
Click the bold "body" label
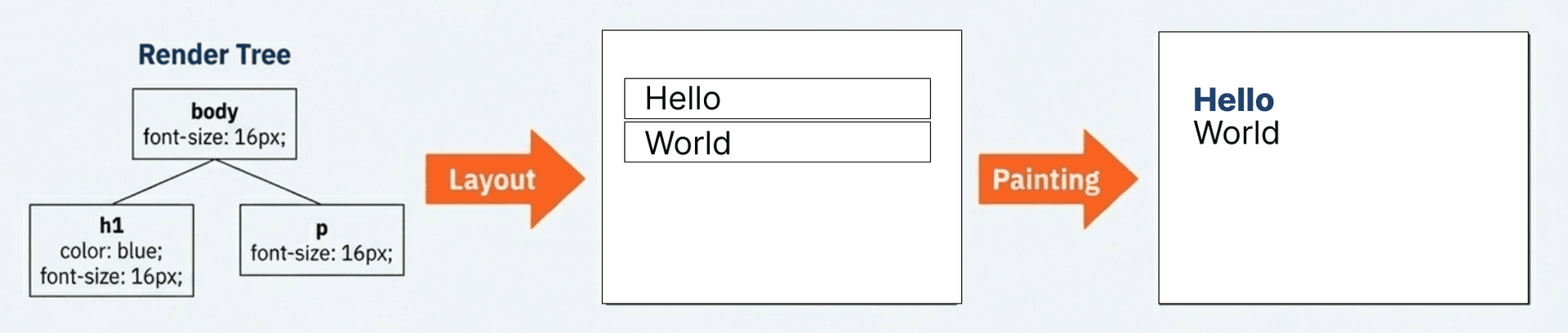(x=214, y=111)
